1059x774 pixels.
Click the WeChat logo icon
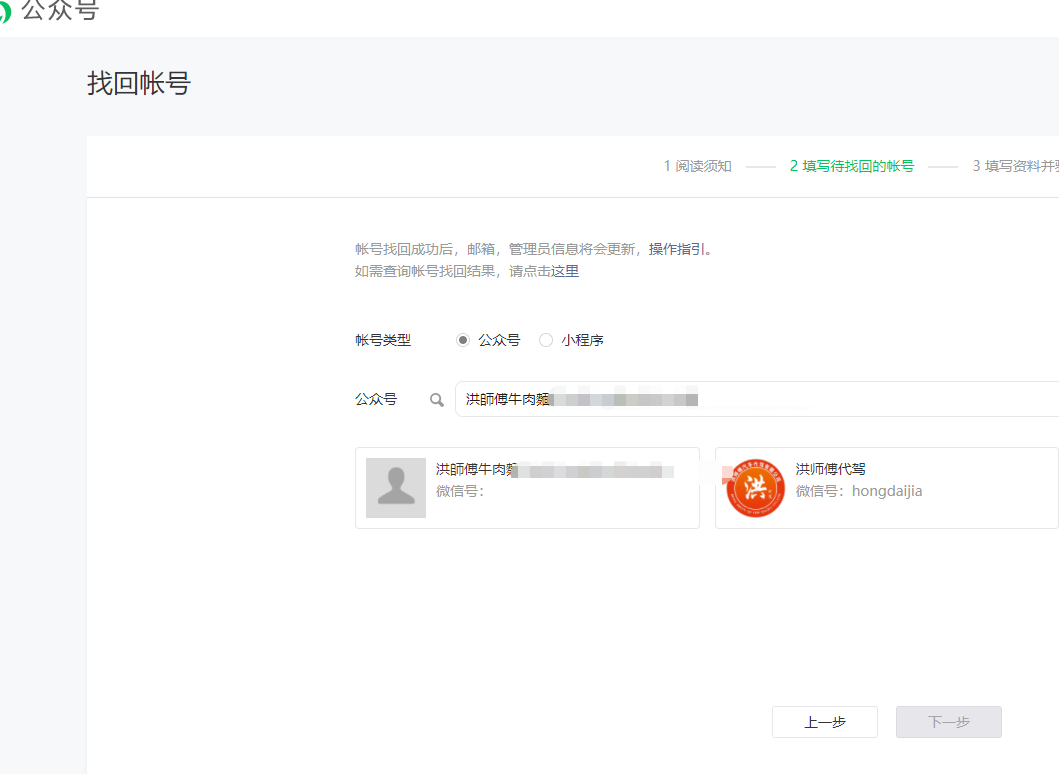point(4,12)
